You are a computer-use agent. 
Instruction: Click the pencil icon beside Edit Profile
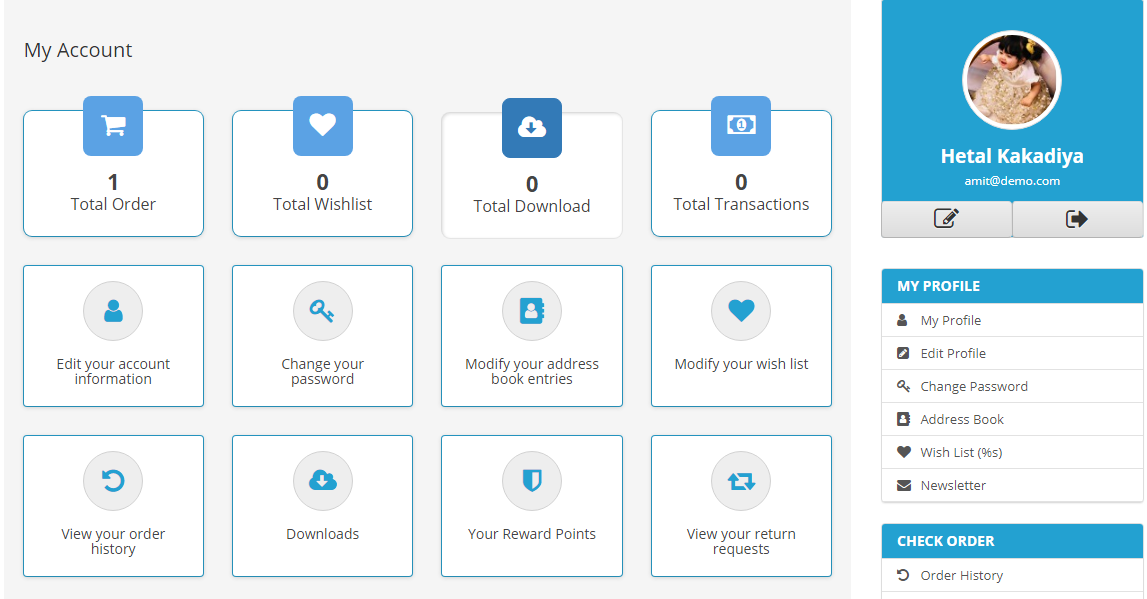pyautogui.click(x=903, y=353)
